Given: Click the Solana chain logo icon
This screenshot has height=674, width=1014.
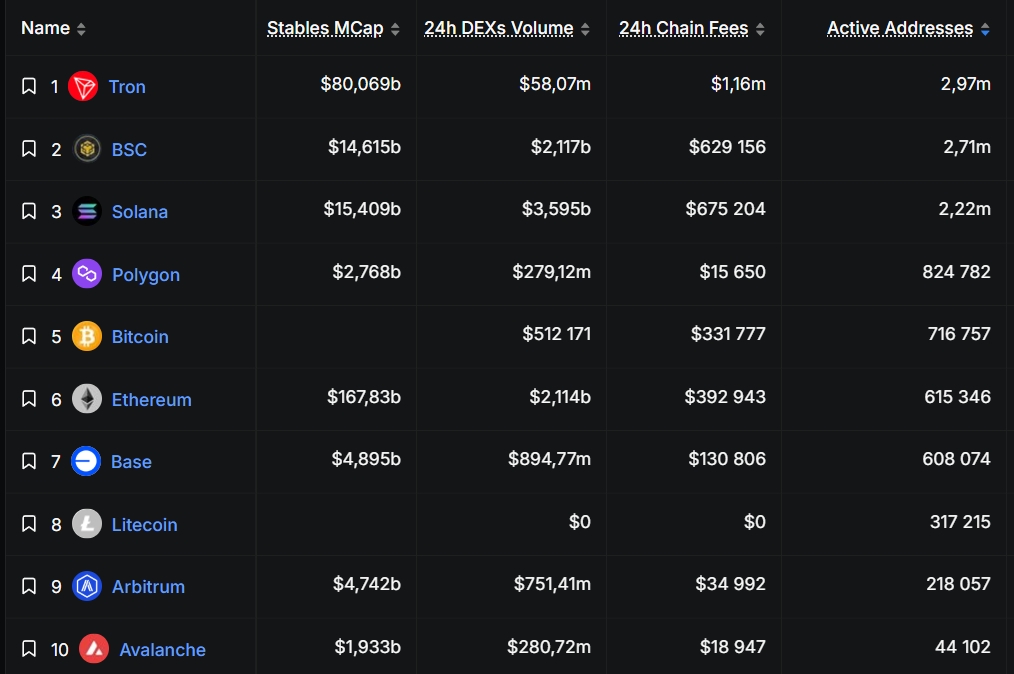Looking at the screenshot, I should click(87, 211).
